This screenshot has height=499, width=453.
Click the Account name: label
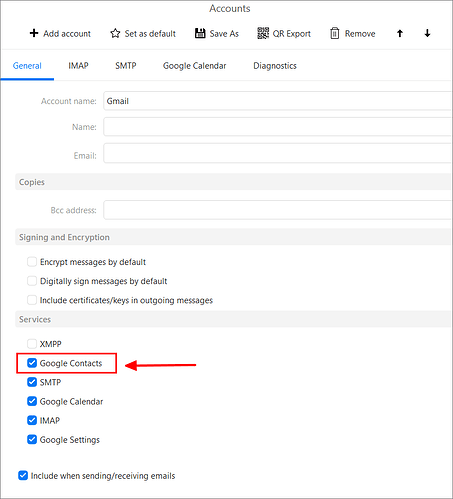coord(69,101)
